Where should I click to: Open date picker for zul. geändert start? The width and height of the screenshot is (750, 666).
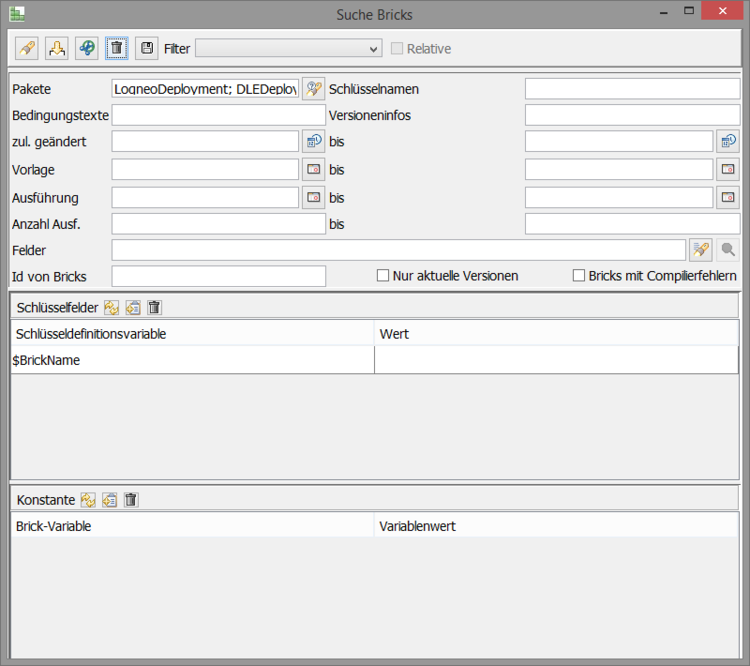(x=314, y=142)
